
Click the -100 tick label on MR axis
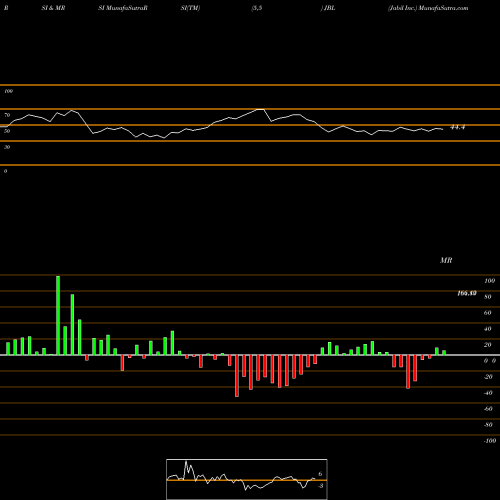pos(490,441)
